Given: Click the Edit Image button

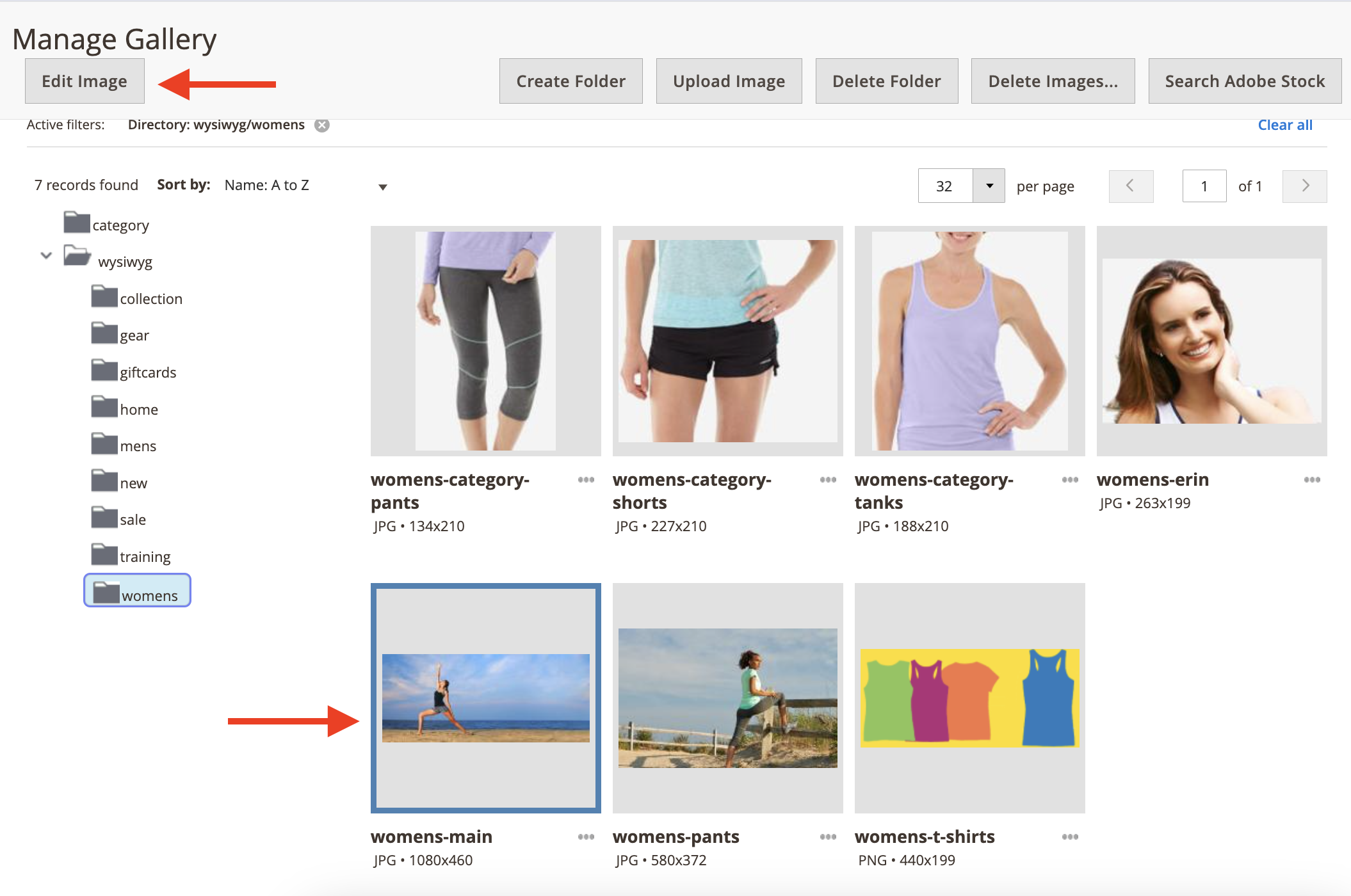Looking at the screenshot, I should [x=85, y=81].
